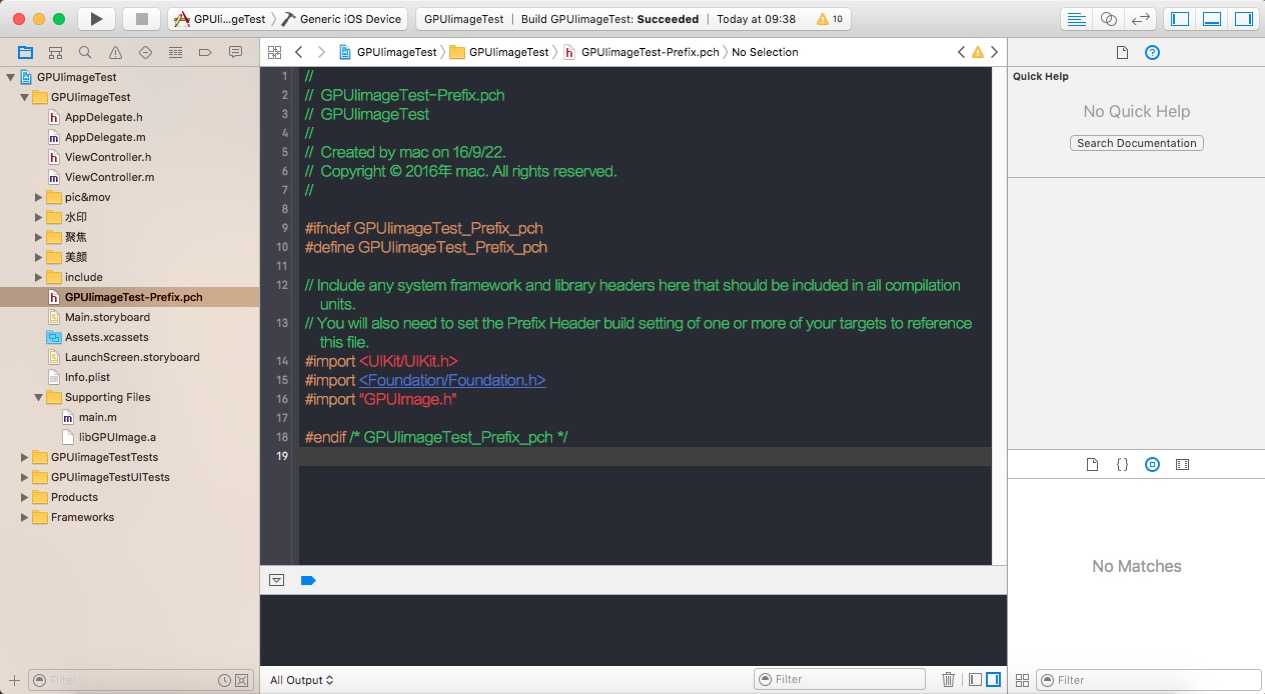Show the variables view pane
This screenshot has height=694, width=1265.
(975, 680)
